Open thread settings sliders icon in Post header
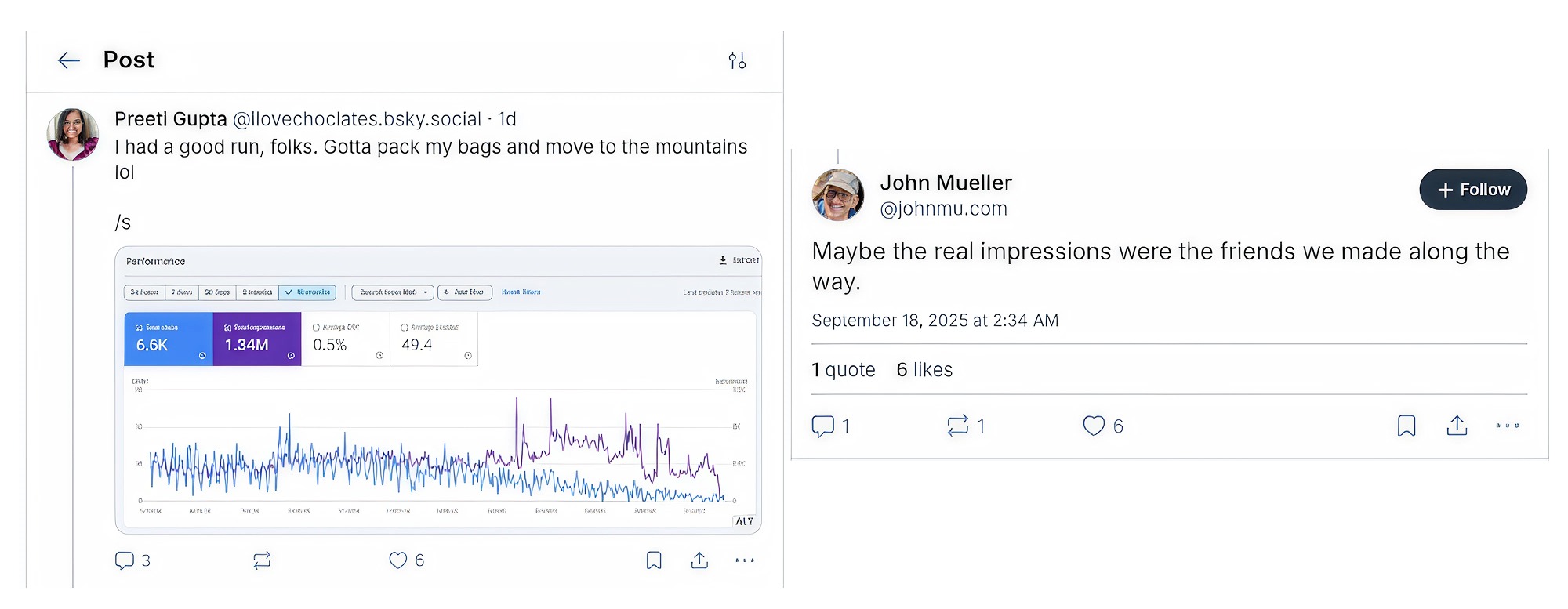Screen dimensions: 1568x609 coord(737,60)
